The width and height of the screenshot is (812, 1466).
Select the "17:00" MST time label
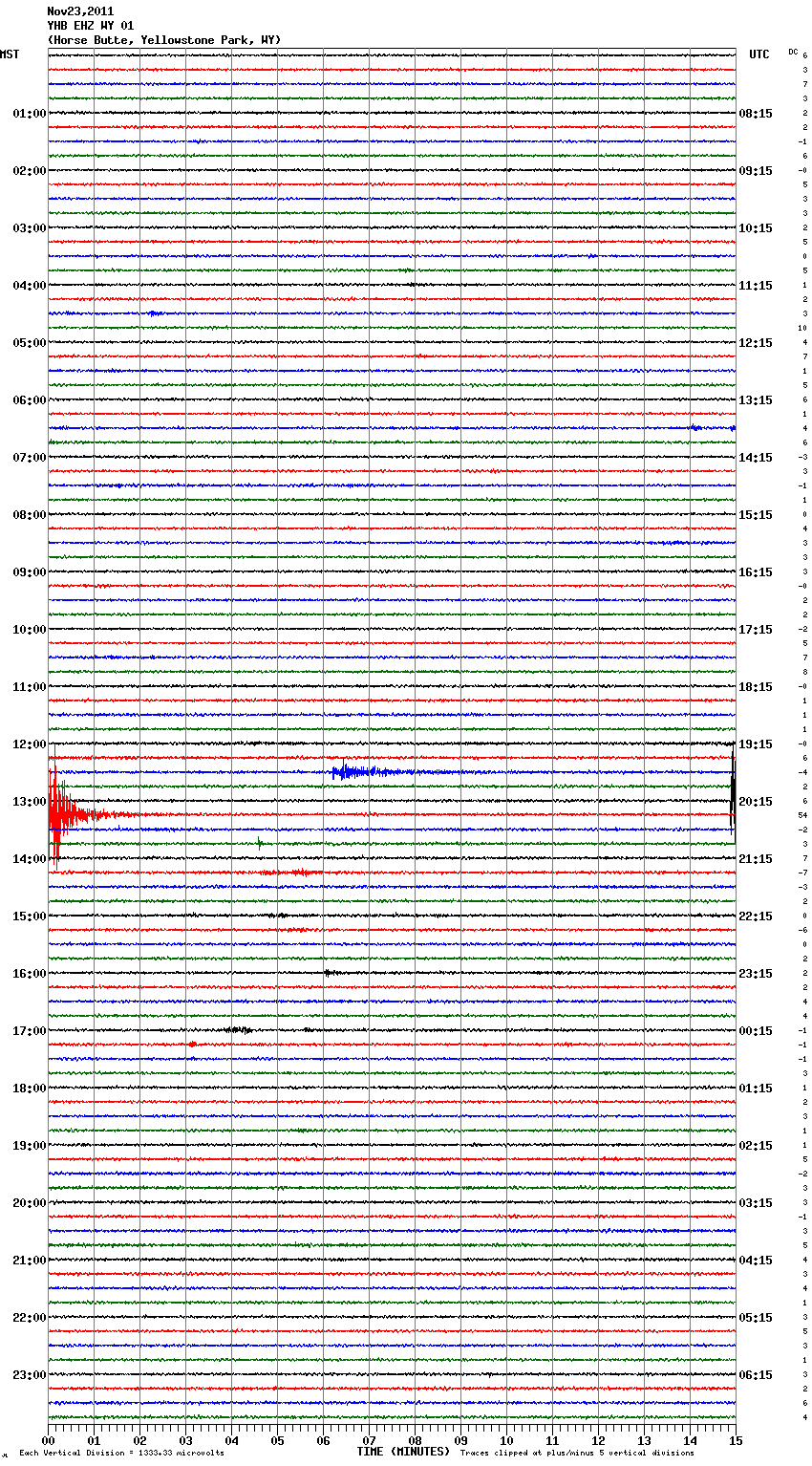pos(30,1031)
